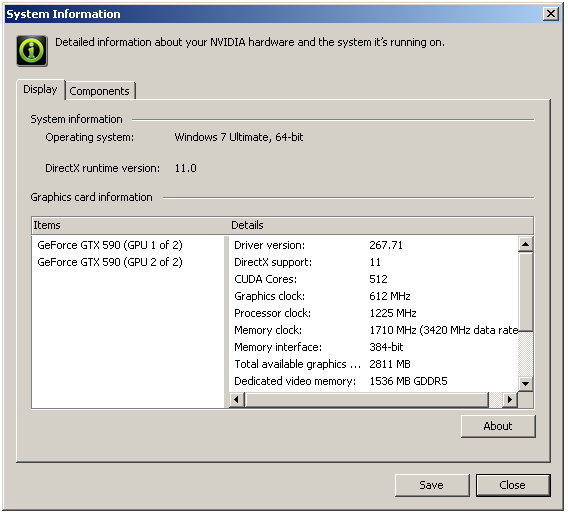Viewport: 568px width, 515px height.
Task: Click the Processor clock value 1225 MHz
Action: click(393, 313)
